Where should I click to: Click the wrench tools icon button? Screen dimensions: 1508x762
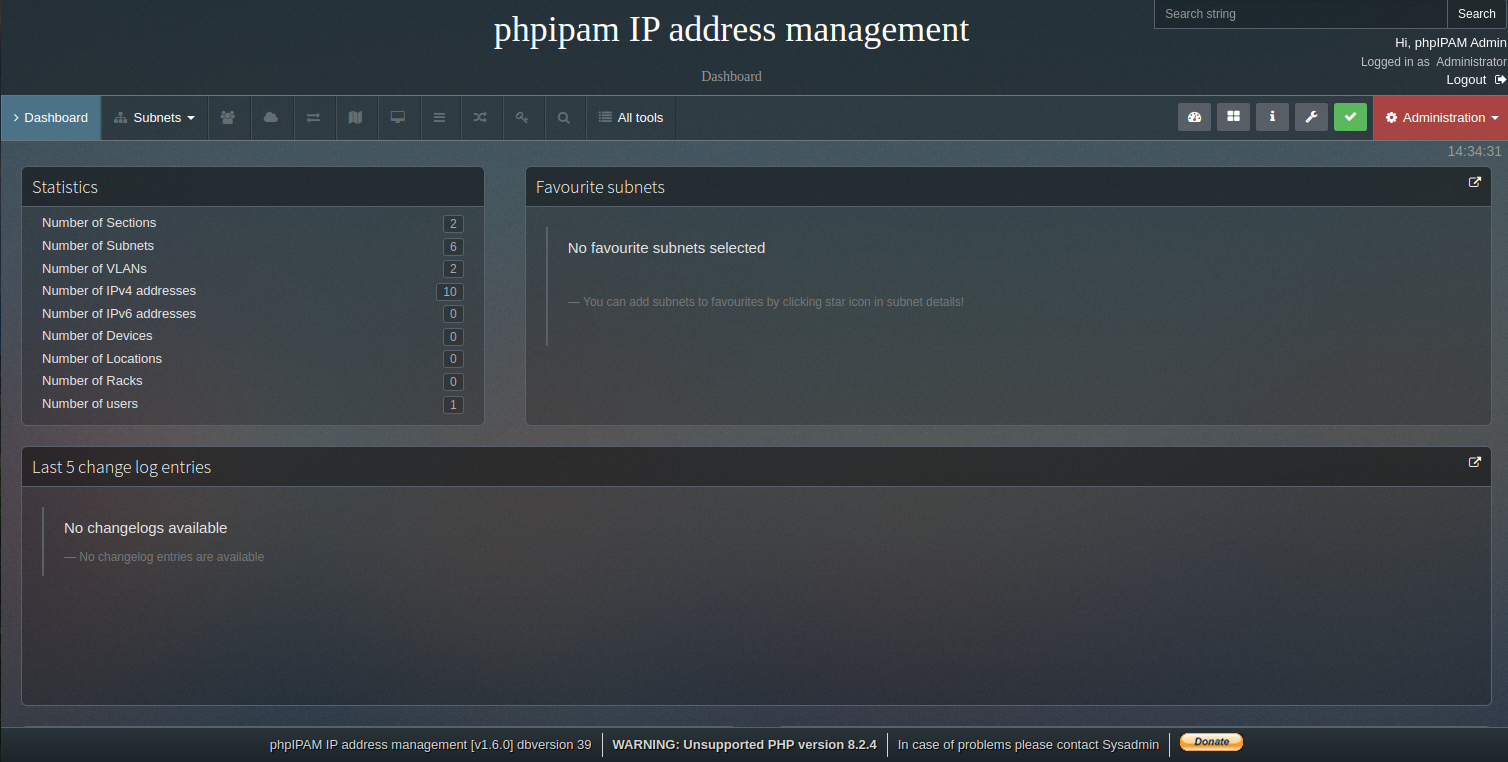coord(1311,117)
